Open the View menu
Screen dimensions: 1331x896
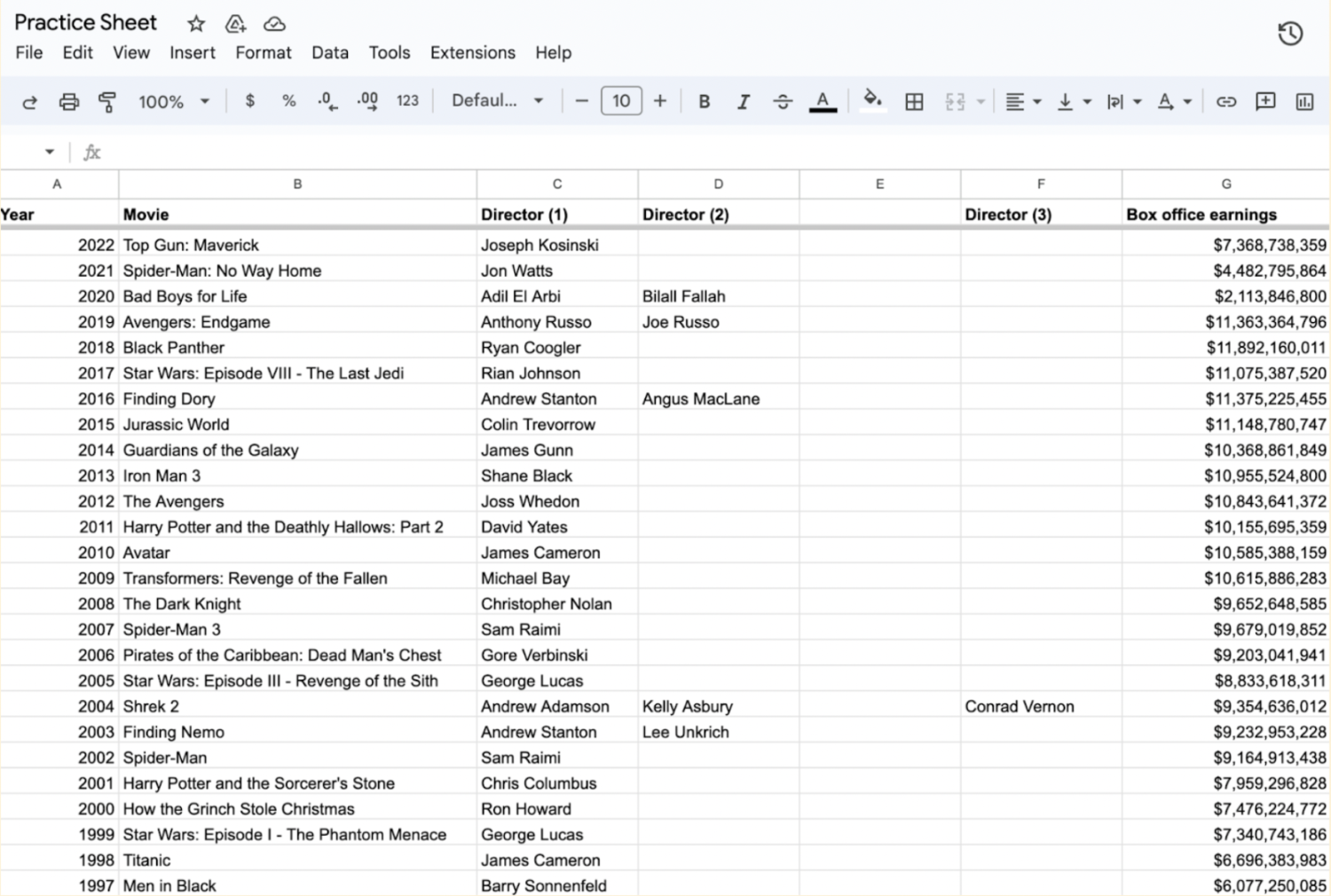point(131,52)
